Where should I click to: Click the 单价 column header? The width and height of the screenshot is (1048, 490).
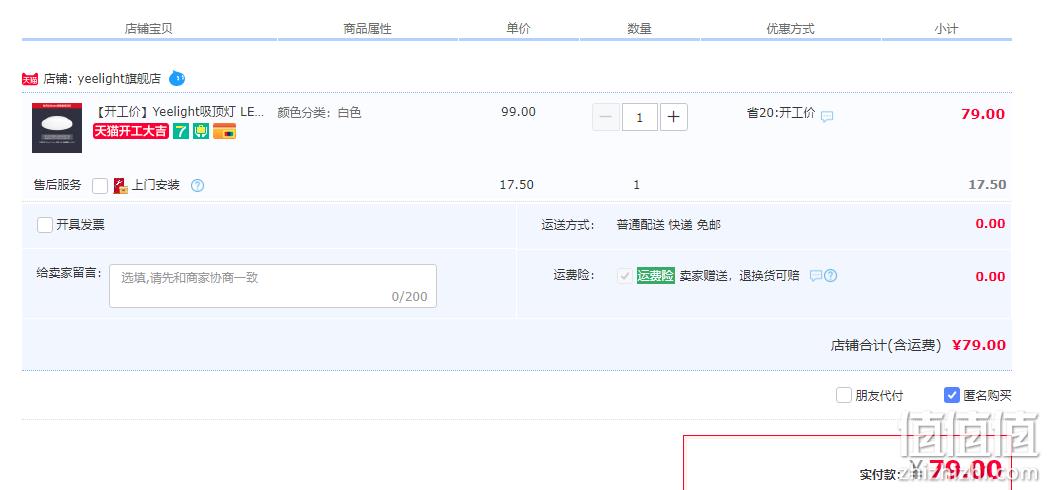tap(519, 29)
